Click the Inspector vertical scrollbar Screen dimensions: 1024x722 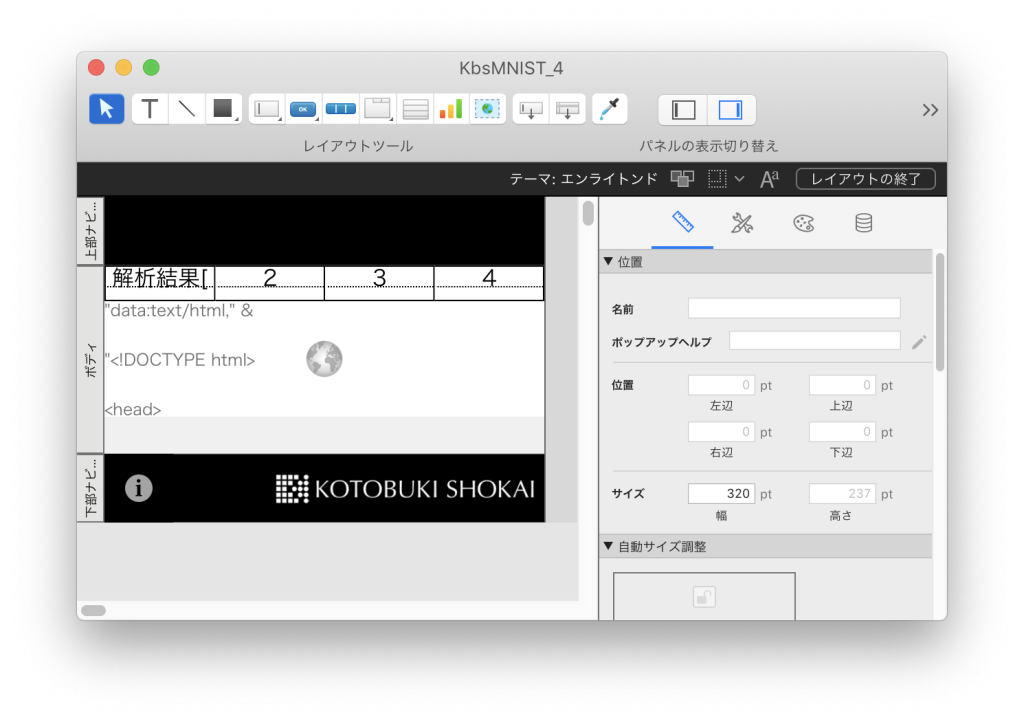[x=940, y=312]
